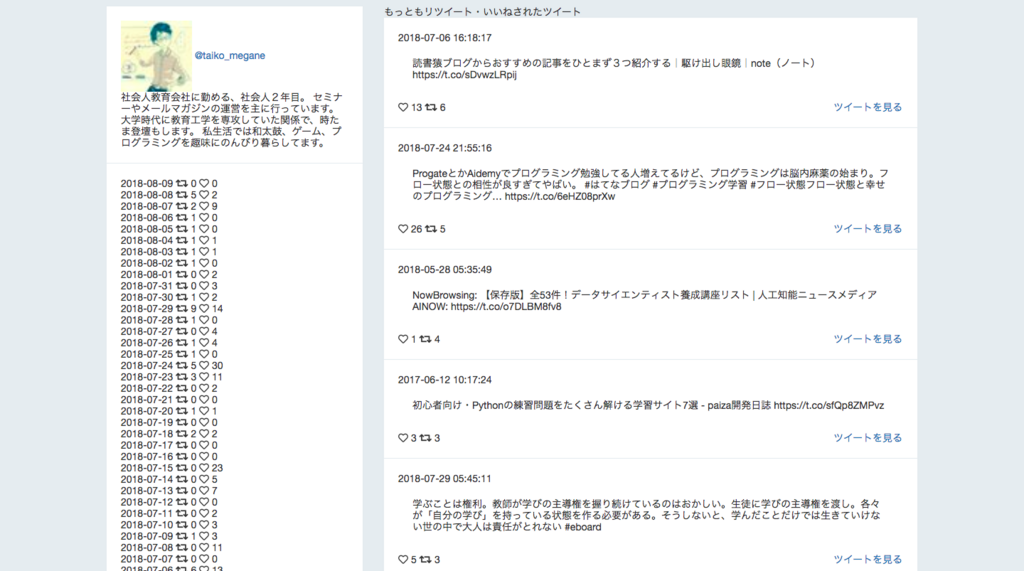Open 'ツイートを見る' for the 2018-07-29 tweet
Viewport: 1024px width, 571px height.
[867, 559]
